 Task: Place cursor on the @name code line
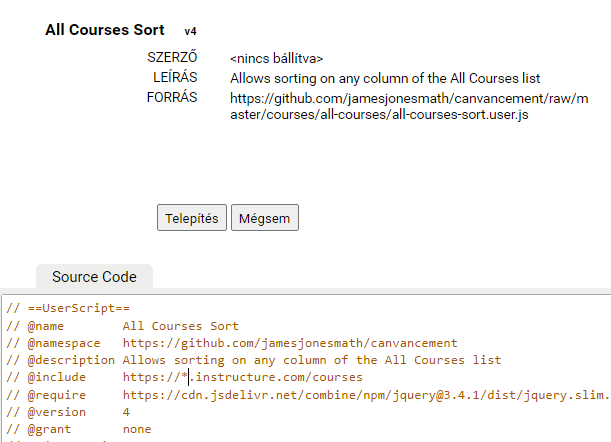pos(122,326)
